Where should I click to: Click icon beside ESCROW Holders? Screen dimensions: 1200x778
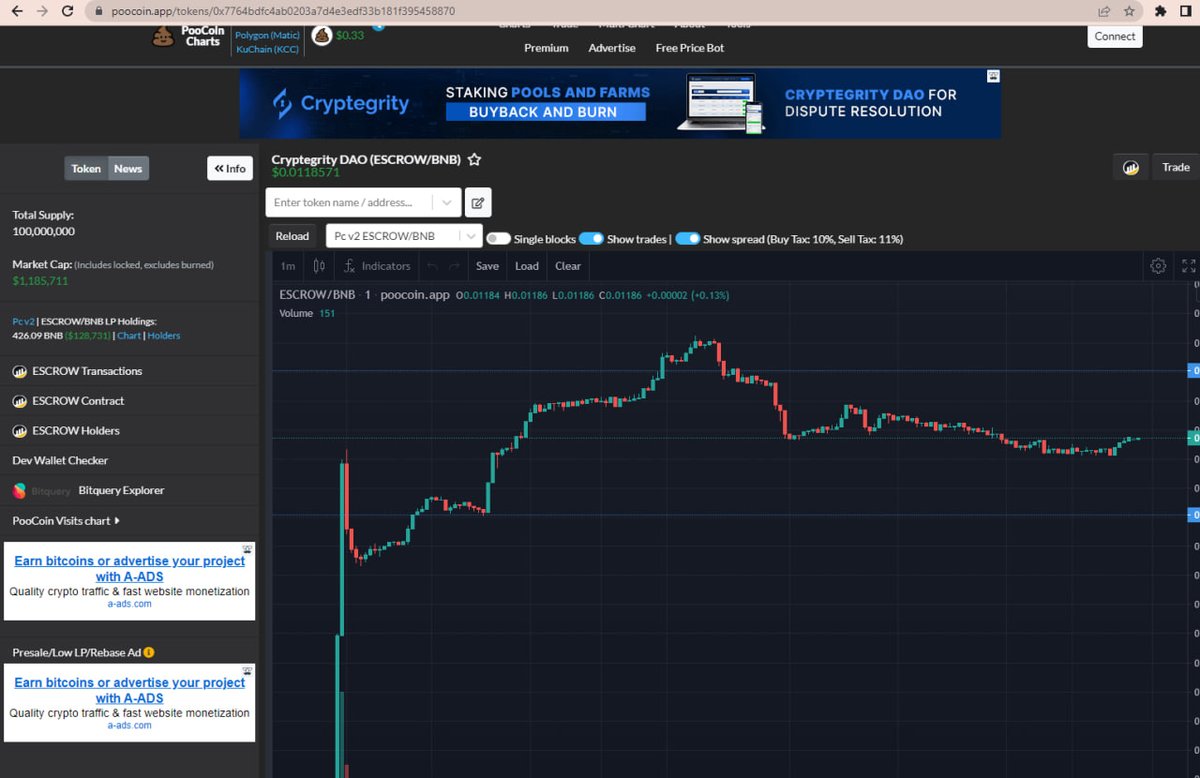(19, 431)
